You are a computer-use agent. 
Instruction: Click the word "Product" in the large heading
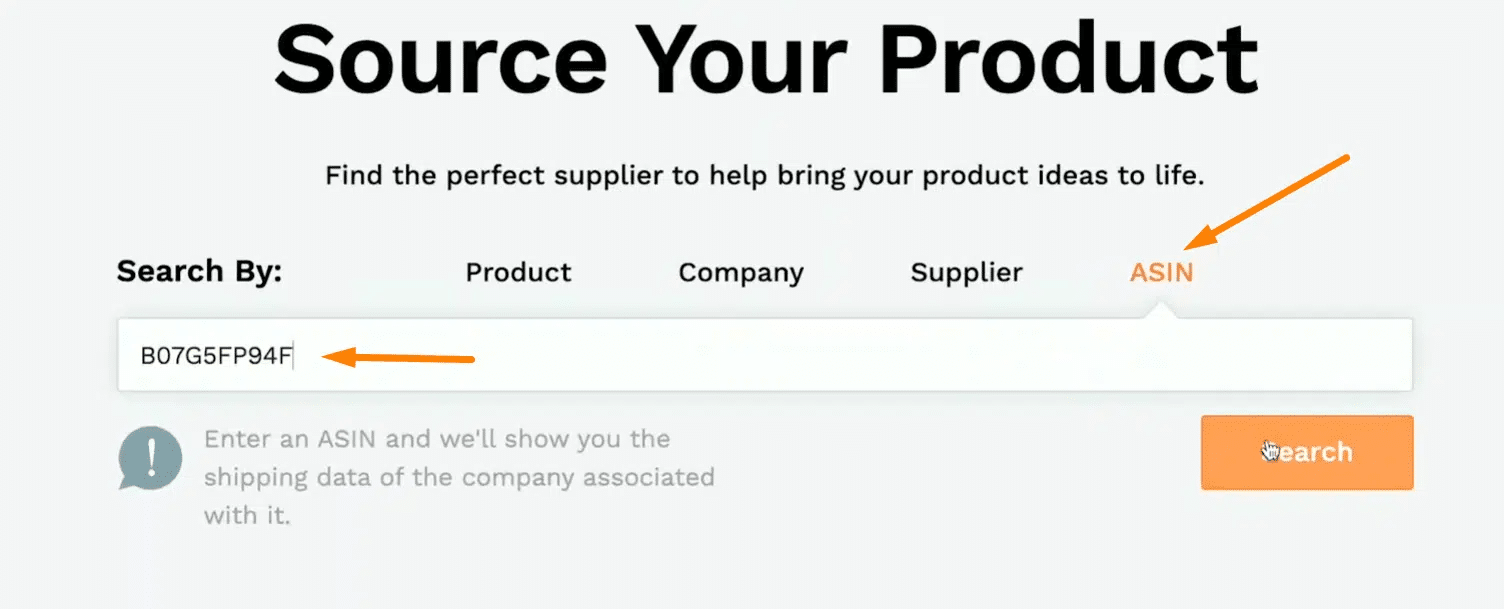pyautogui.click(x=1067, y=58)
